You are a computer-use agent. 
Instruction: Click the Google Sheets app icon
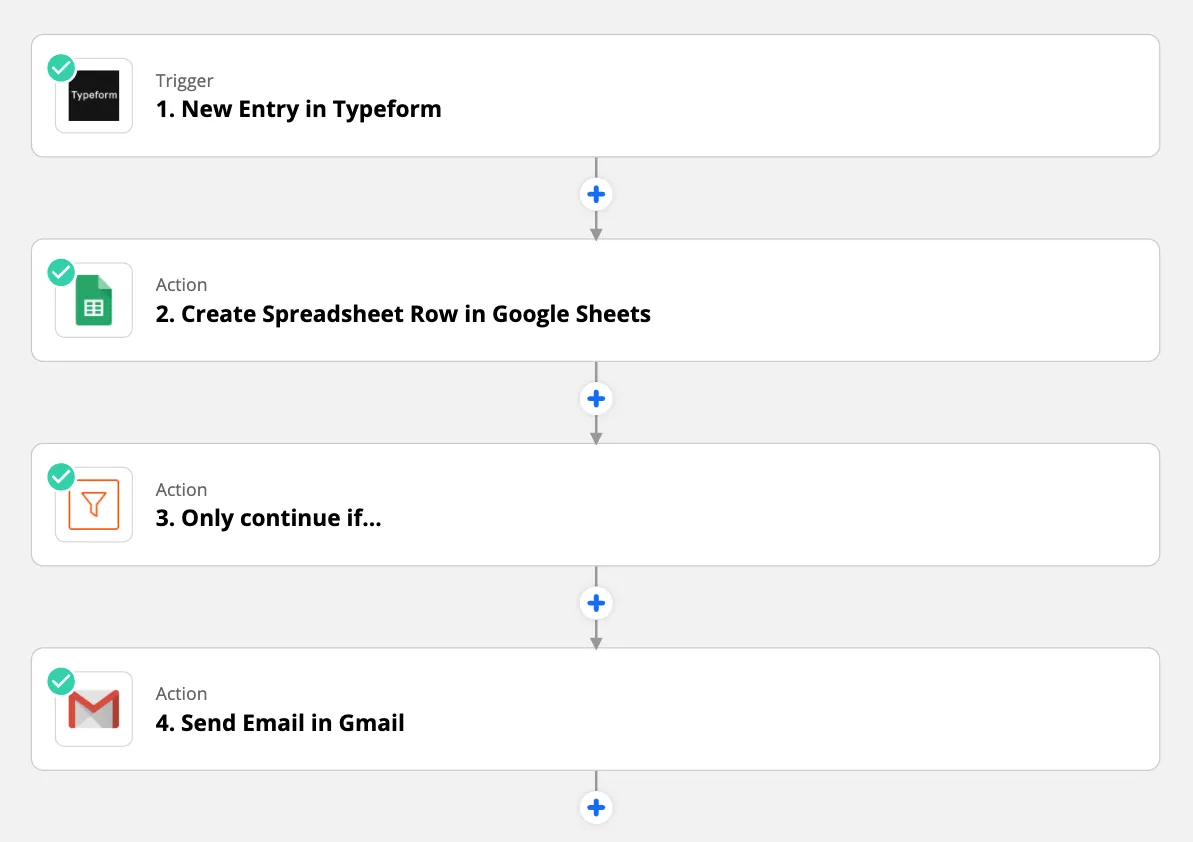tap(94, 300)
